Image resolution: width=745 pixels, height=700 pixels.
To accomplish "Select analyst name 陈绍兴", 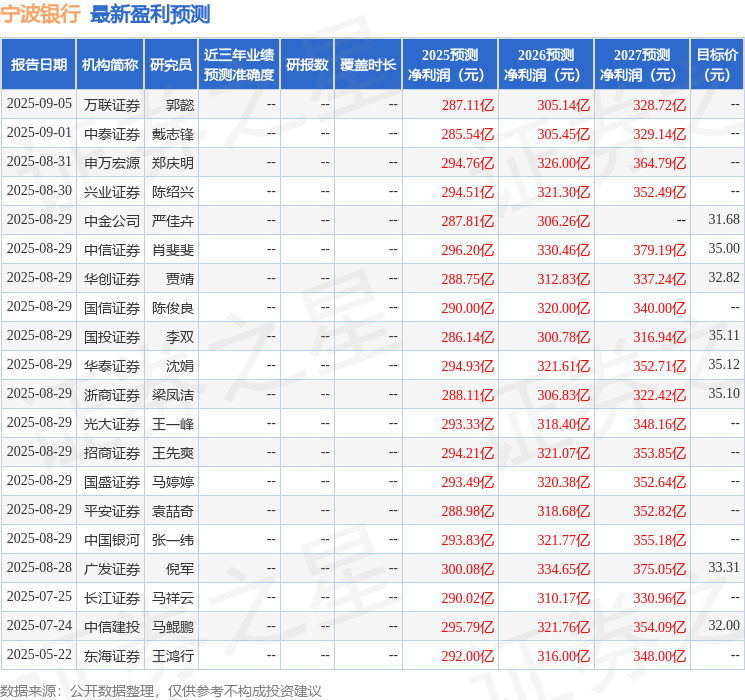I will [173, 192].
